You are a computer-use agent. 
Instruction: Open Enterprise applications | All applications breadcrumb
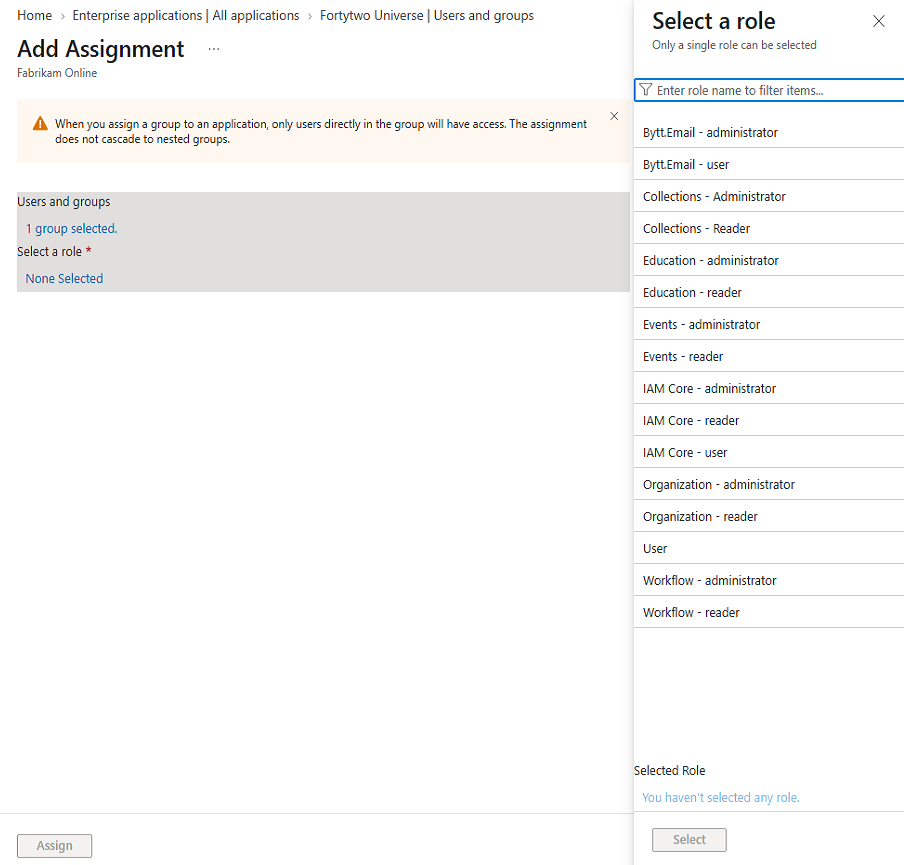coord(186,16)
